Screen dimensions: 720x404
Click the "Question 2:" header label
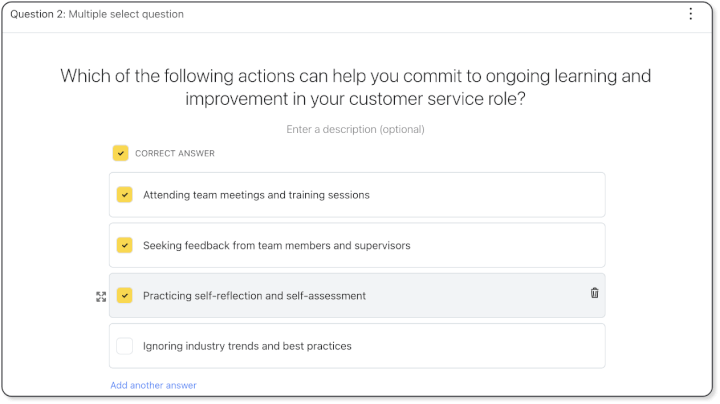(x=37, y=15)
